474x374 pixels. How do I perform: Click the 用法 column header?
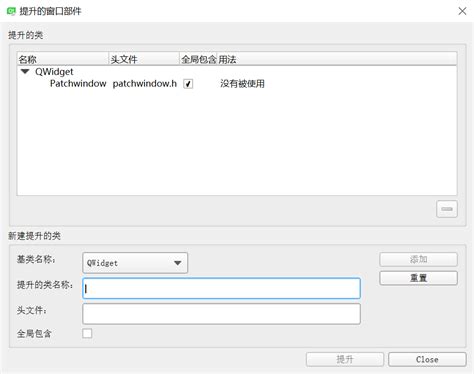(x=337, y=59)
